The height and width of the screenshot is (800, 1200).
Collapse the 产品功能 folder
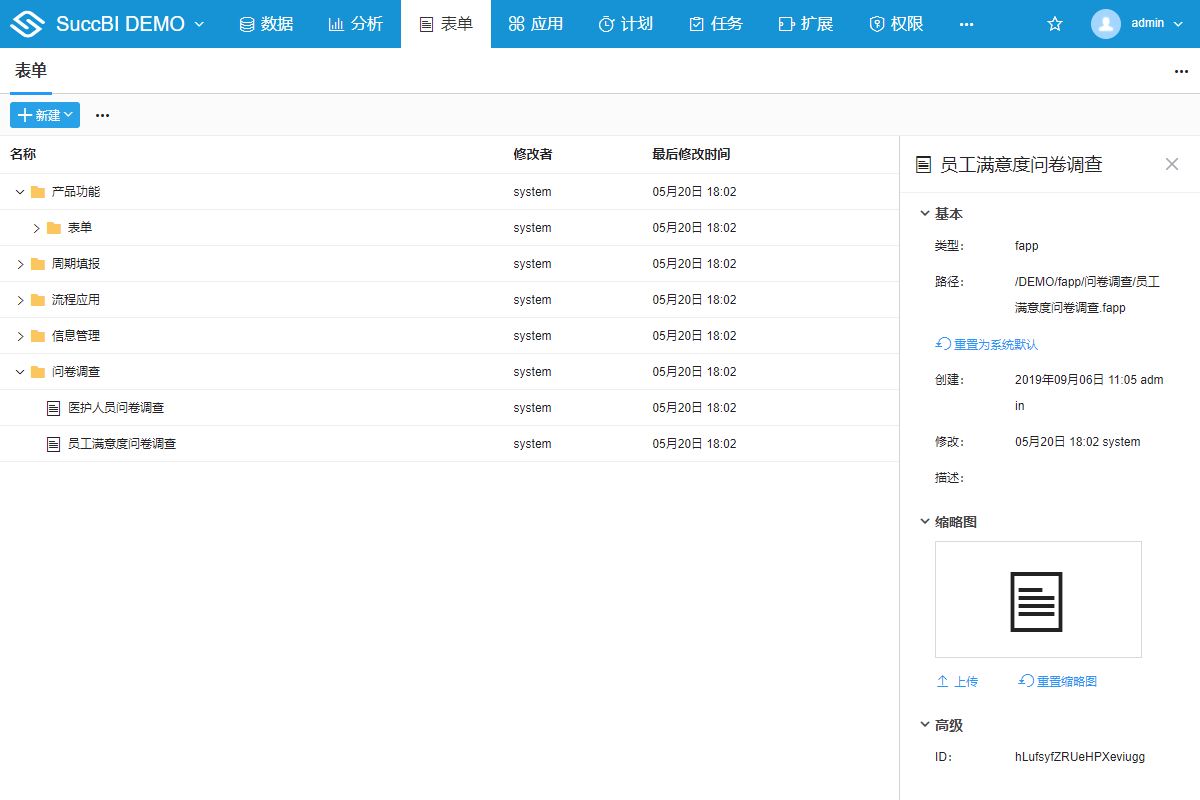click(x=20, y=192)
